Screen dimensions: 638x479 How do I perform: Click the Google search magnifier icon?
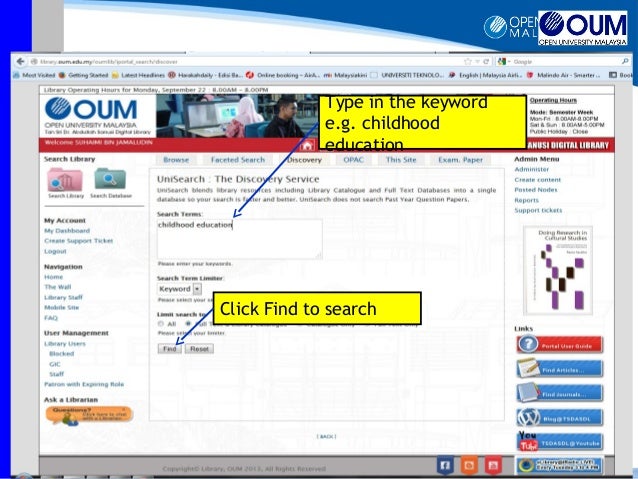coord(625,61)
